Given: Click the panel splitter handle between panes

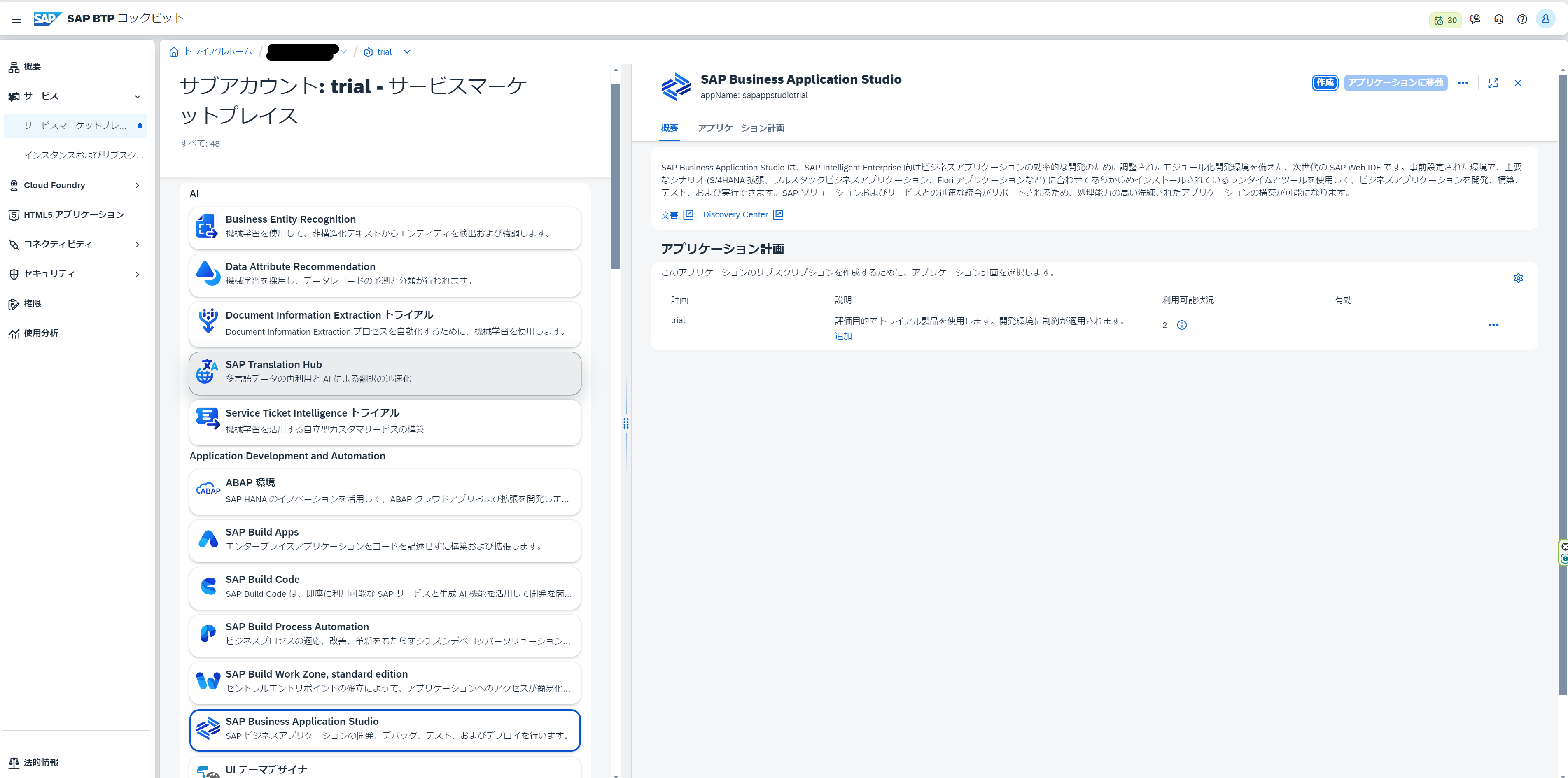Looking at the screenshot, I should pos(626,423).
